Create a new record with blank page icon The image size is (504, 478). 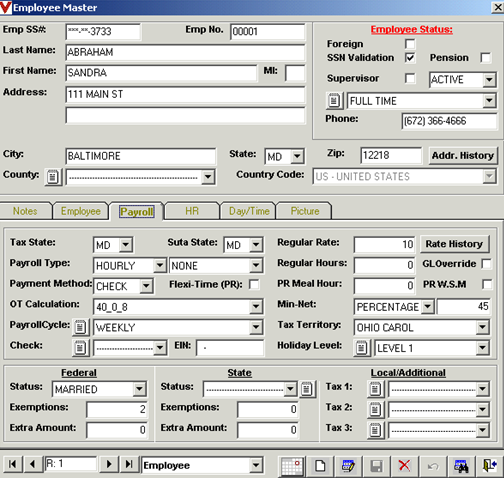(x=320, y=466)
